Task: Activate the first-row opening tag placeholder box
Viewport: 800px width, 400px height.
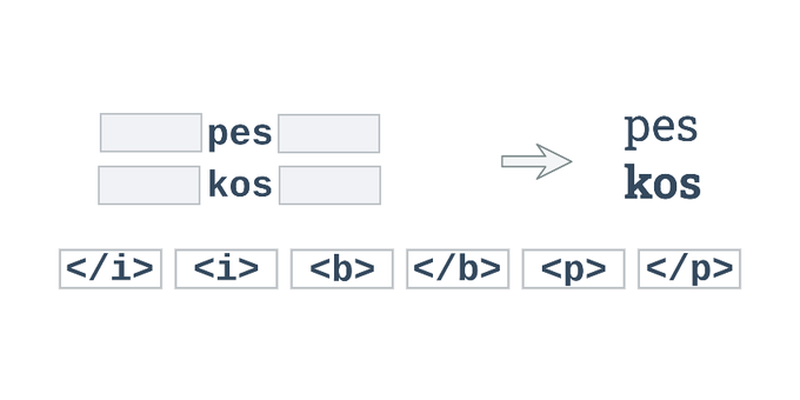Action: [151, 133]
